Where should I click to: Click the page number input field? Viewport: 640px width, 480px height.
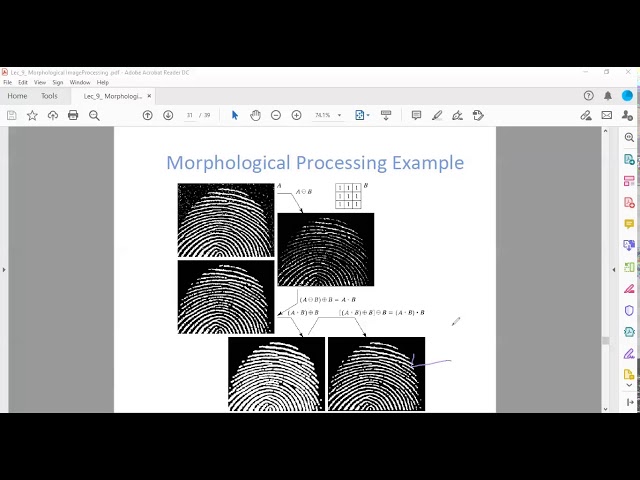click(190, 116)
